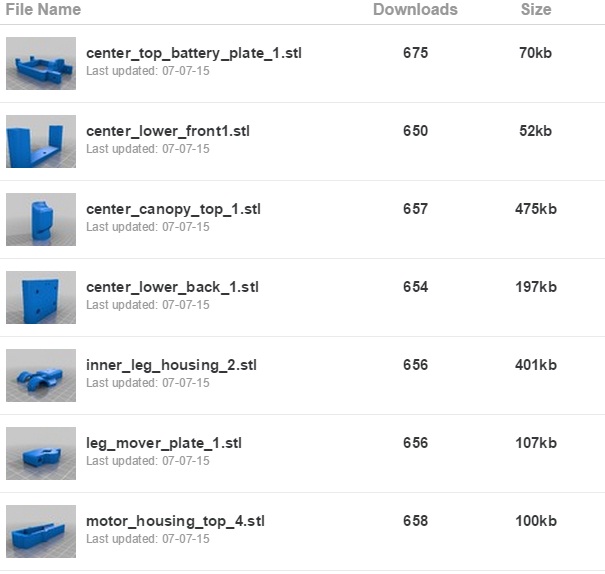Sort by the File Name column header

(x=43, y=9)
